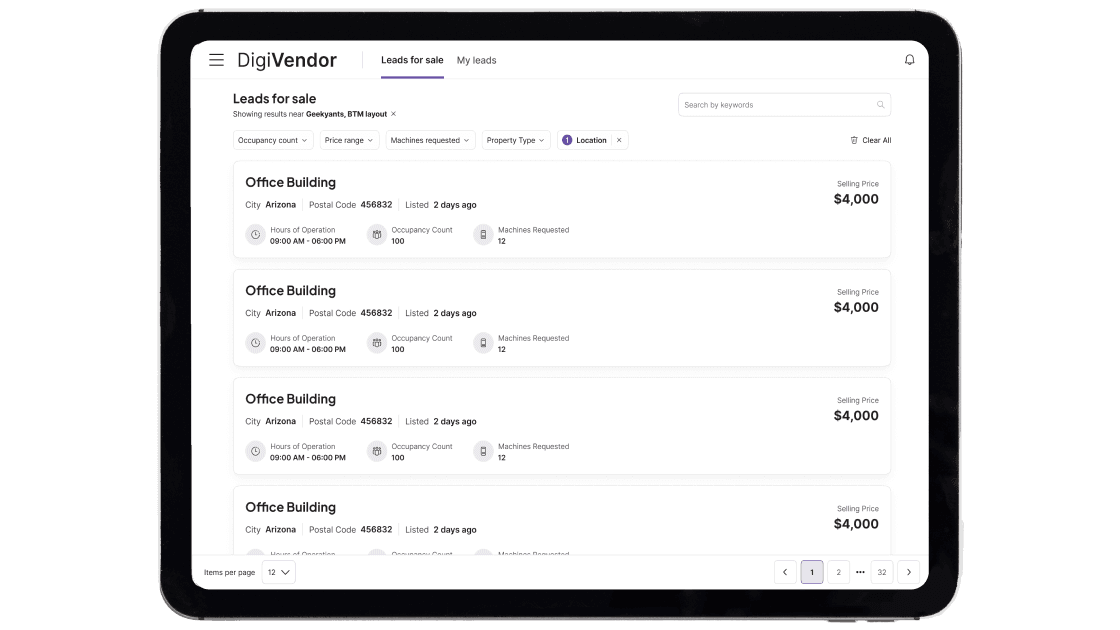Click machines icon in first Office Building card
The width and height of the screenshot is (1120, 630).
point(484,235)
